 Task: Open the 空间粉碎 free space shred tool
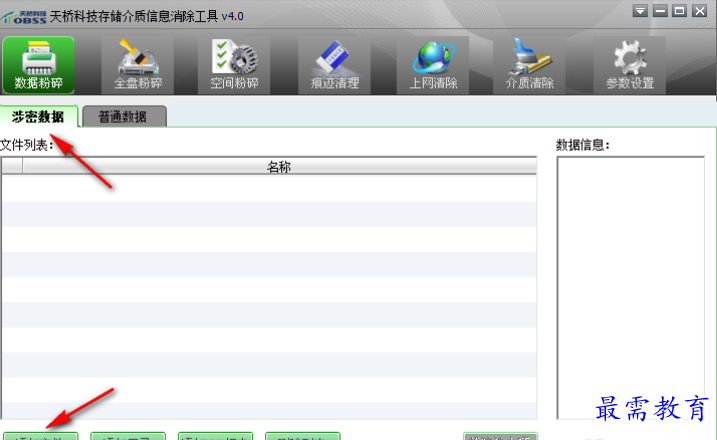tap(234, 66)
